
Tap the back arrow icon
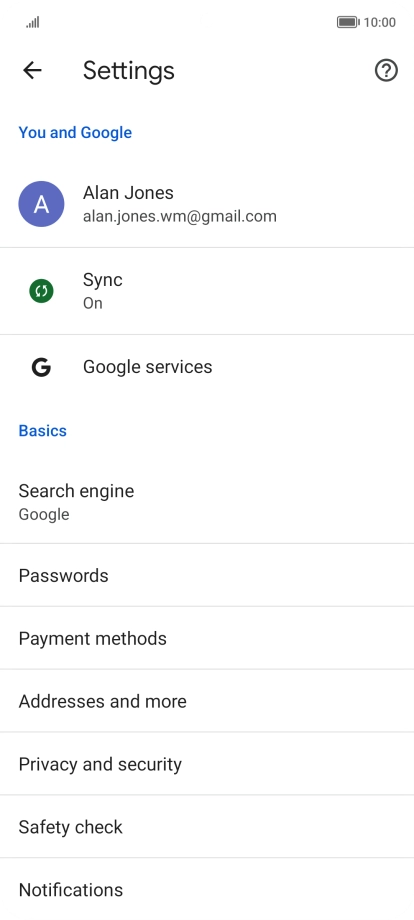tap(32, 70)
